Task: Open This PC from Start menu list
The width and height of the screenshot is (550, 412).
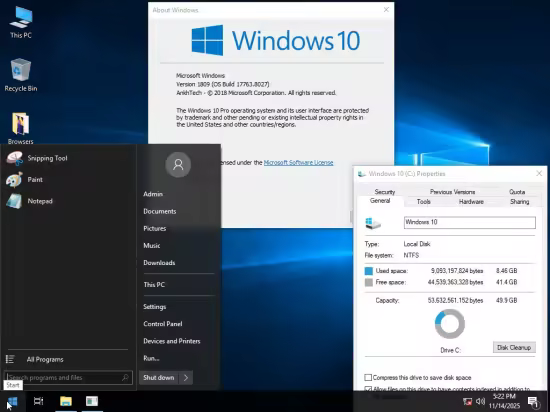Action: [154, 285]
